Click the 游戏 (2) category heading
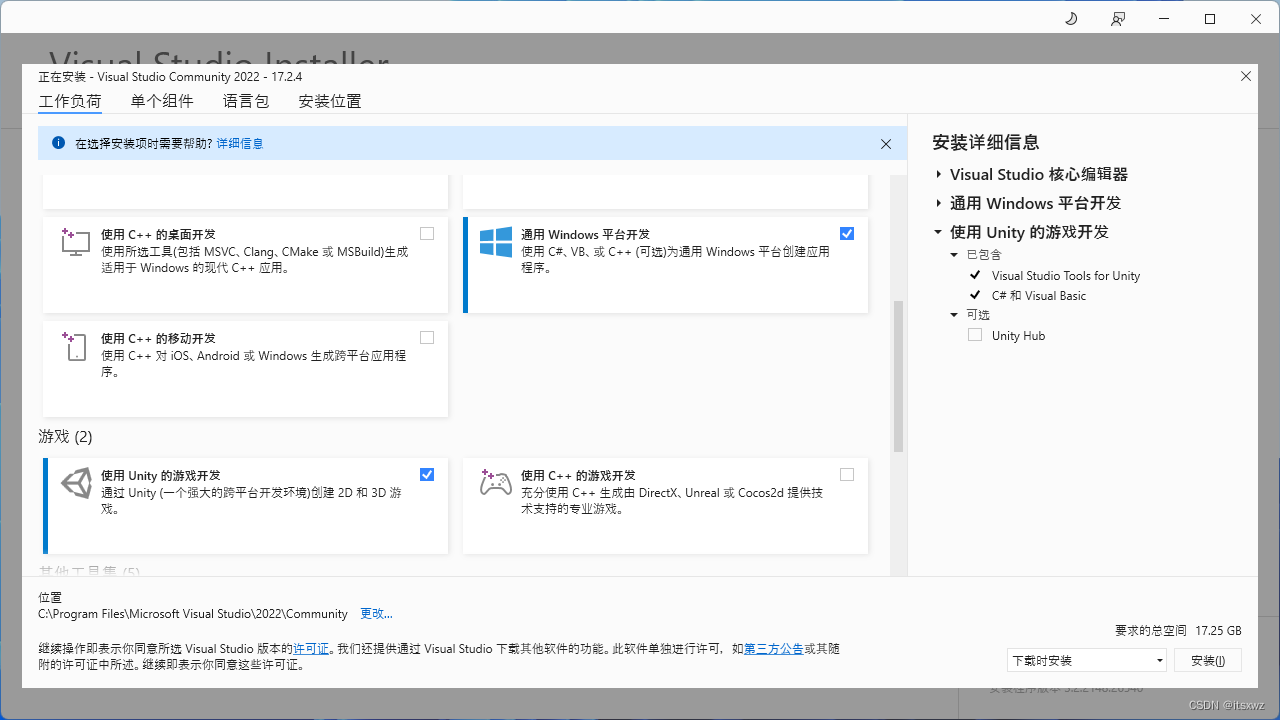 pyautogui.click(x=65, y=437)
